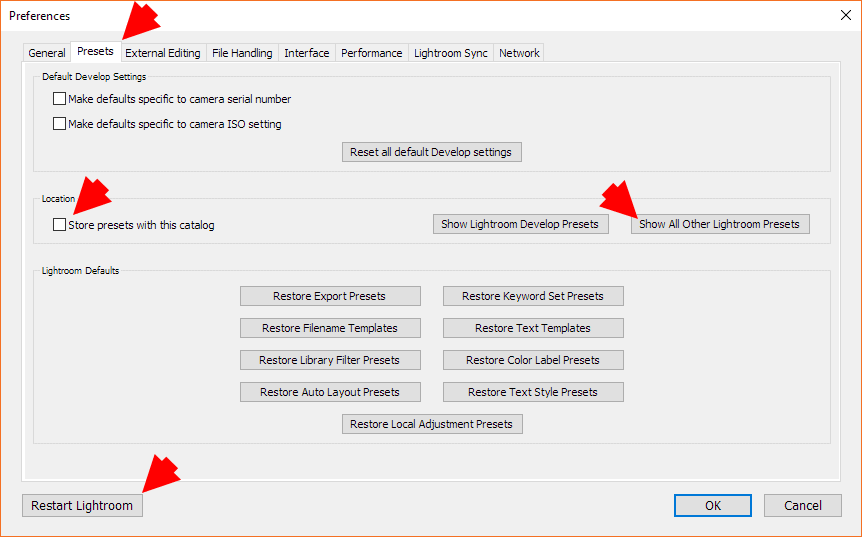862x537 pixels.
Task: Open the External Editing tab
Action: click(x=163, y=53)
